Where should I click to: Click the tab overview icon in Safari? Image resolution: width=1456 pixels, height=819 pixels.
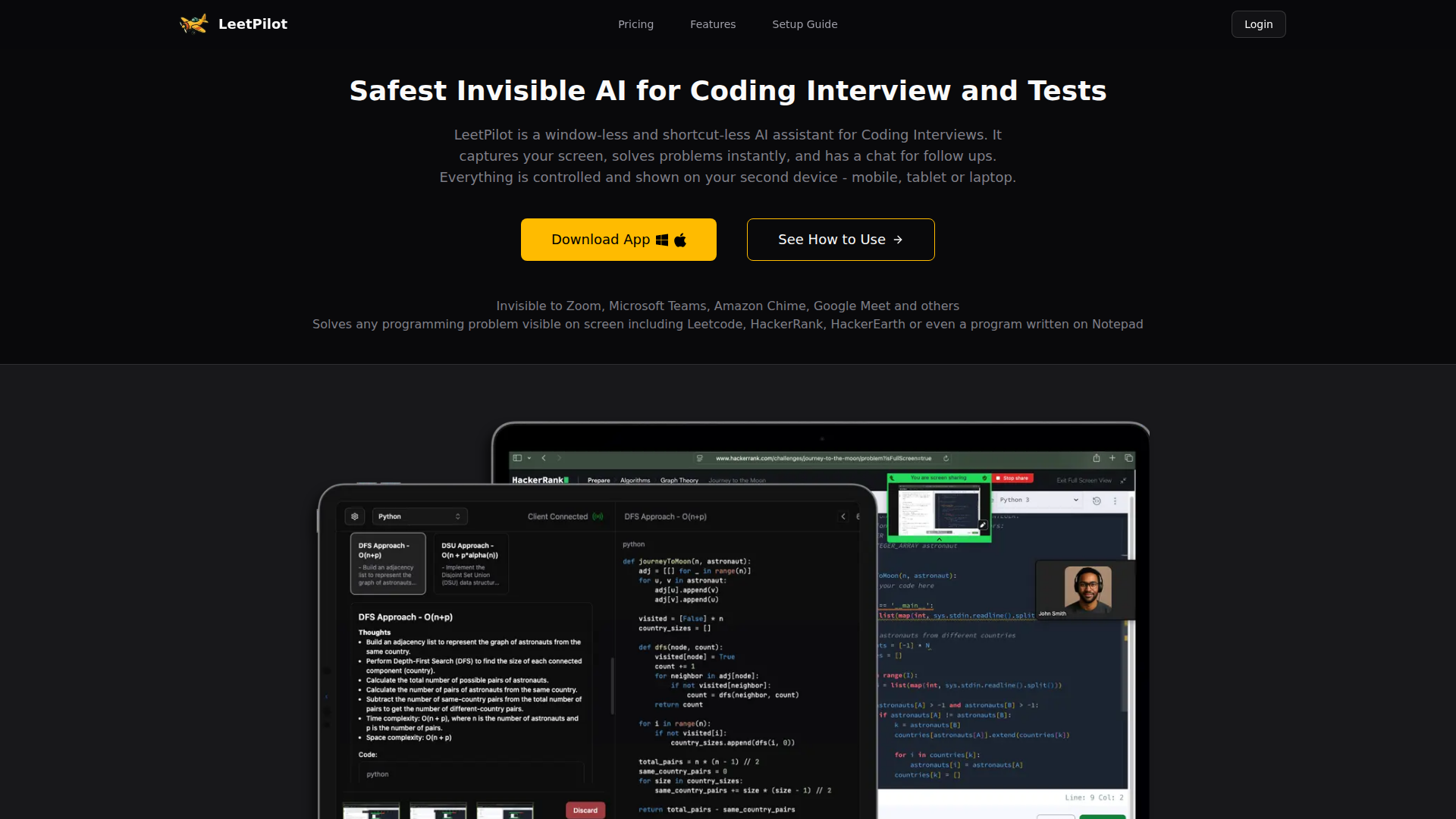point(1129,458)
